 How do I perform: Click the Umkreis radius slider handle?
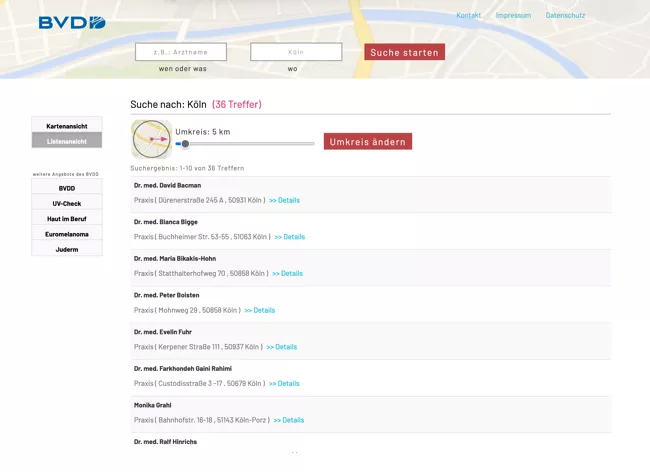coord(185,144)
